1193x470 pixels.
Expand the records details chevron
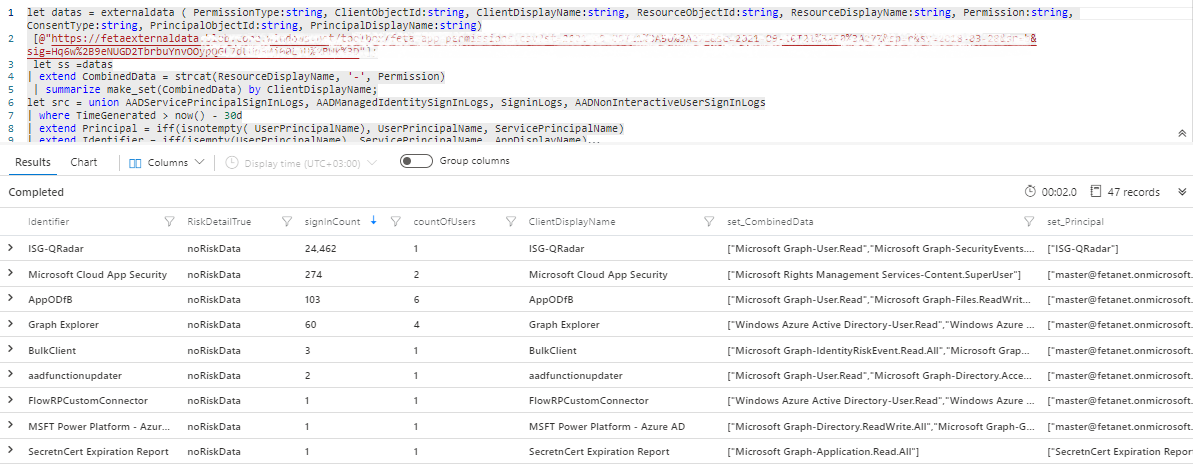click(1182, 192)
